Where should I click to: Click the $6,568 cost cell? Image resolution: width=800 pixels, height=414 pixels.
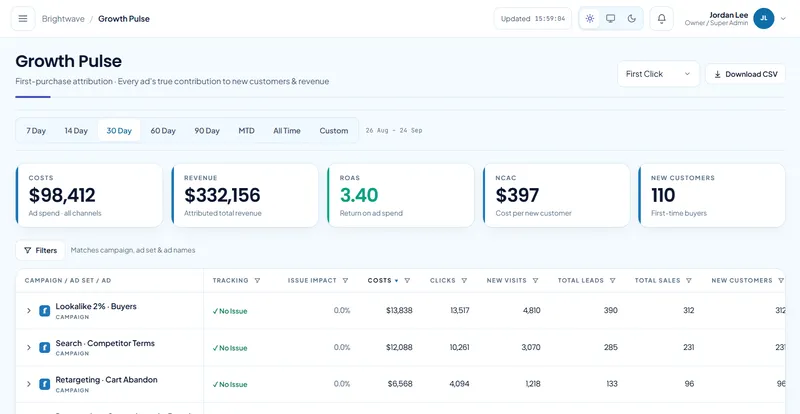point(401,384)
